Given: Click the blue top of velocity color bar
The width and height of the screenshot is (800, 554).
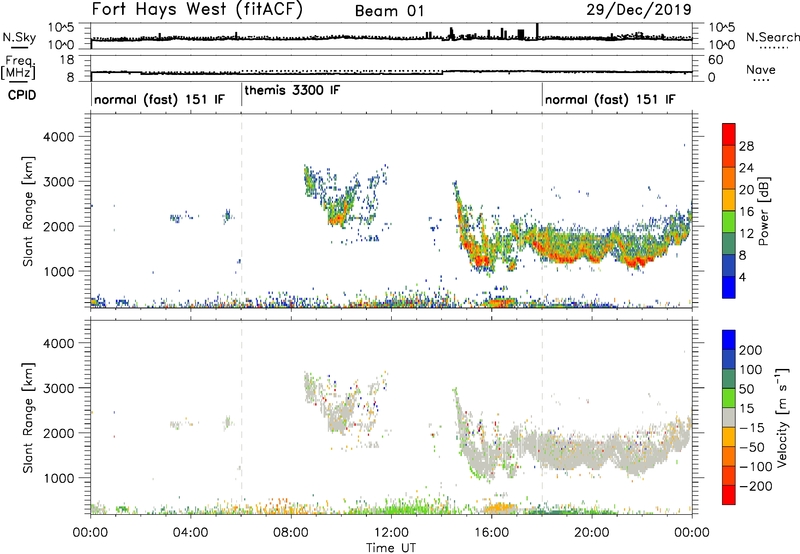Looking at the screenshot, I should 729,340.
